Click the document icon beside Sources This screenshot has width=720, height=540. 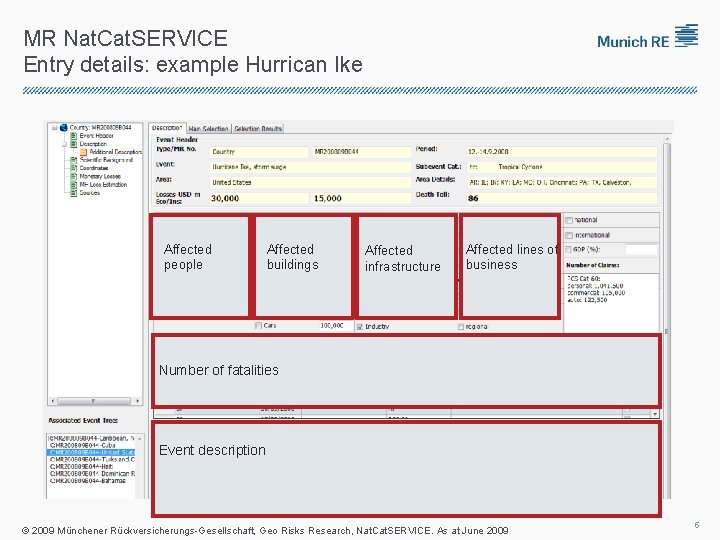(73, 193)
